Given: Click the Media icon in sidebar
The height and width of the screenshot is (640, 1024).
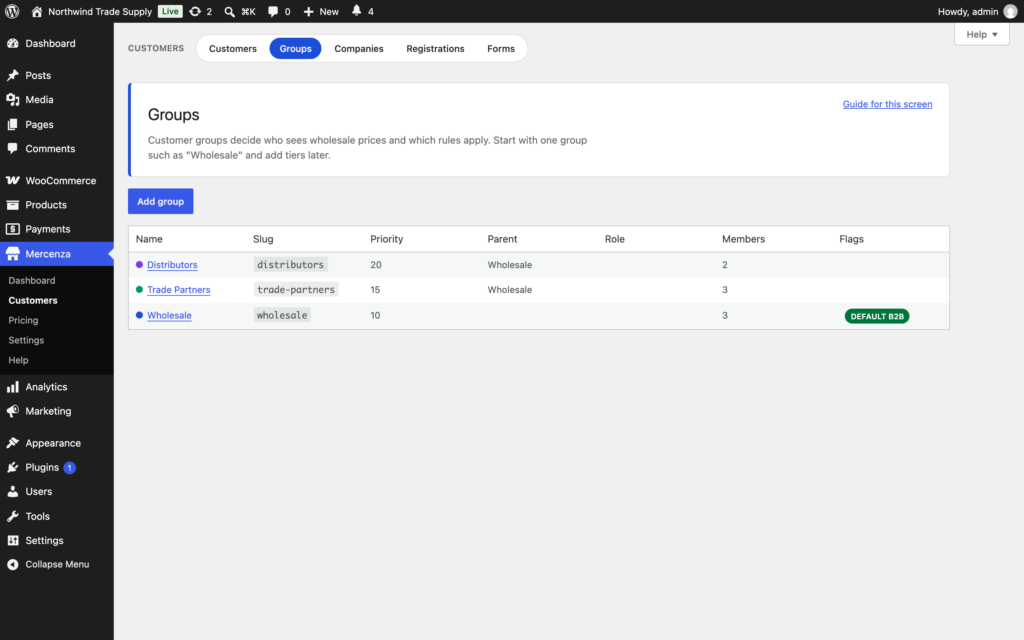Looking at the screenshot, I should click(x=12, y=99).
